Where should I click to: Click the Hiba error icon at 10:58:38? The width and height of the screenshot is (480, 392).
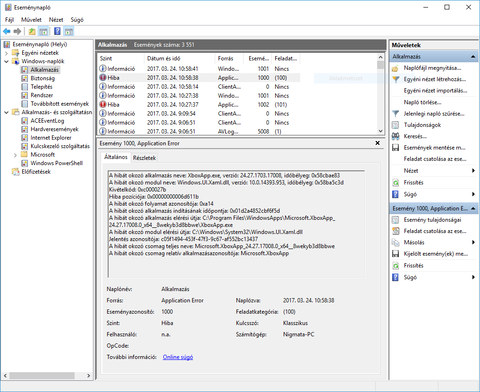[103, 78]
